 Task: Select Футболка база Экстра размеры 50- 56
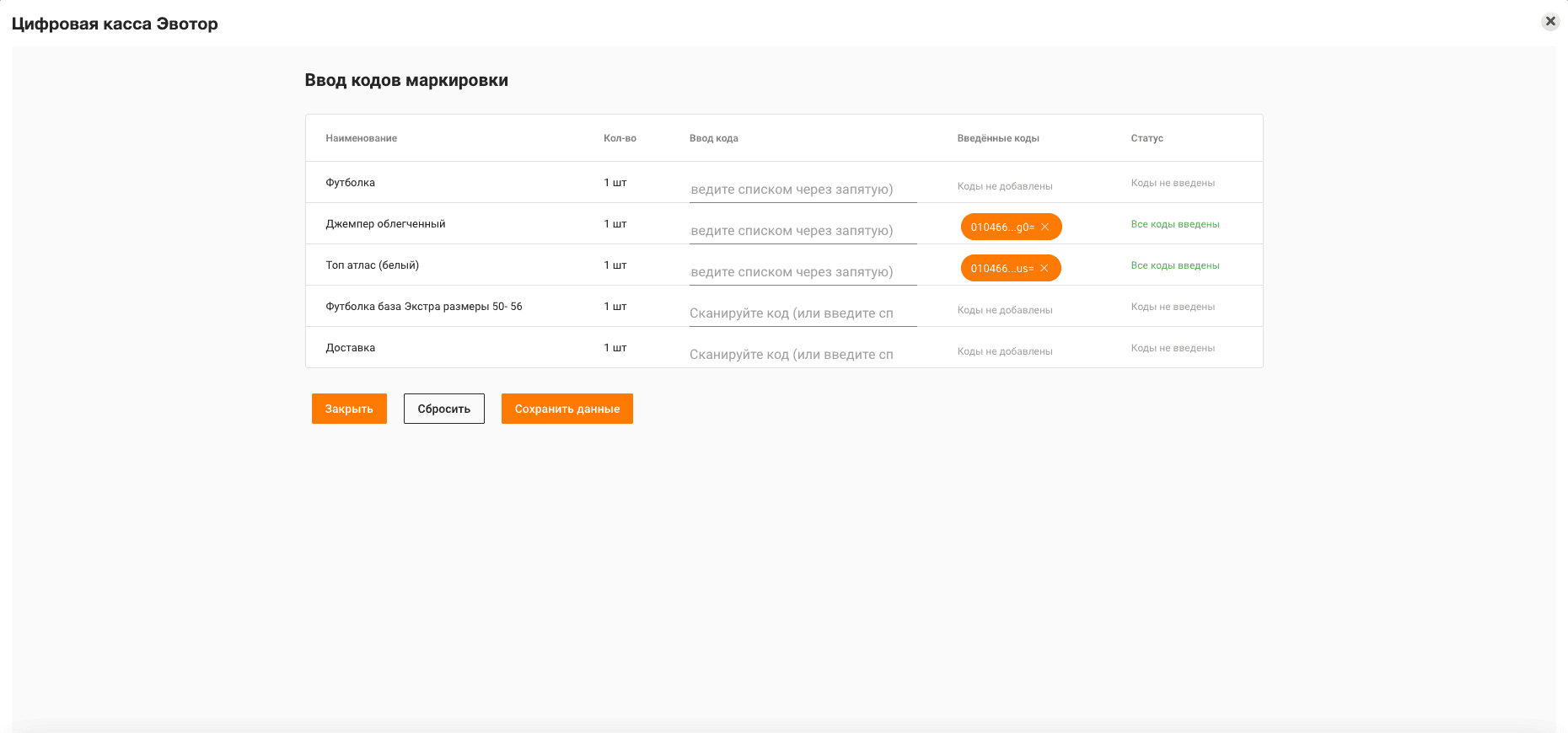424,307
